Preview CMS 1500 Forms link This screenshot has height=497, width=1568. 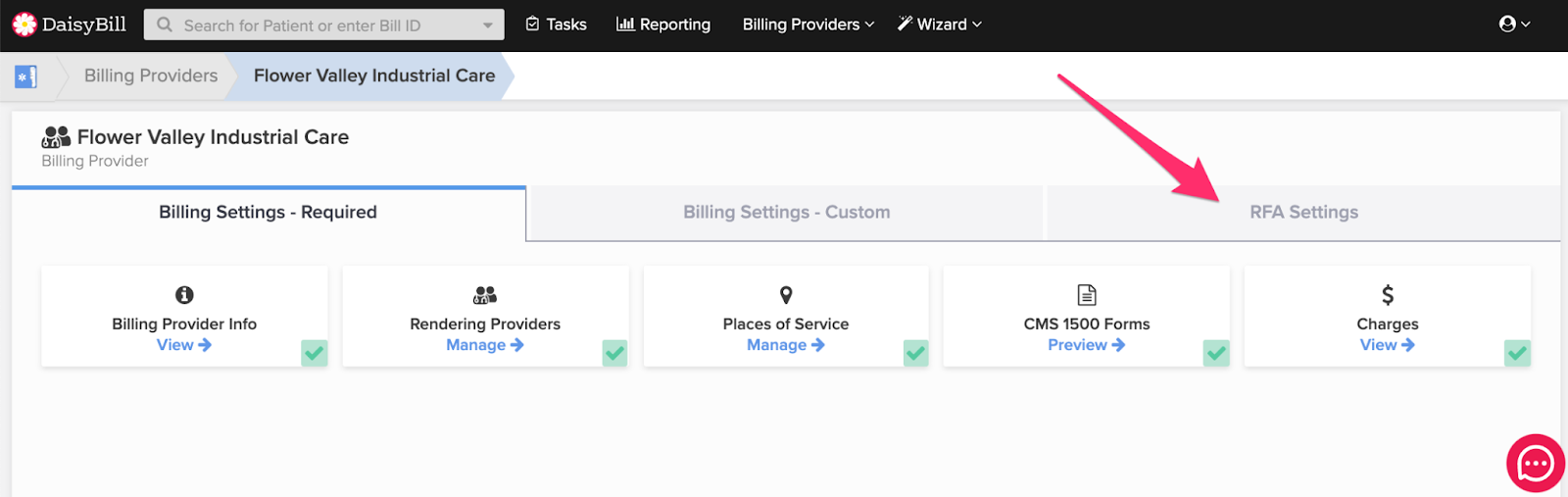(x=1087, y=345)
